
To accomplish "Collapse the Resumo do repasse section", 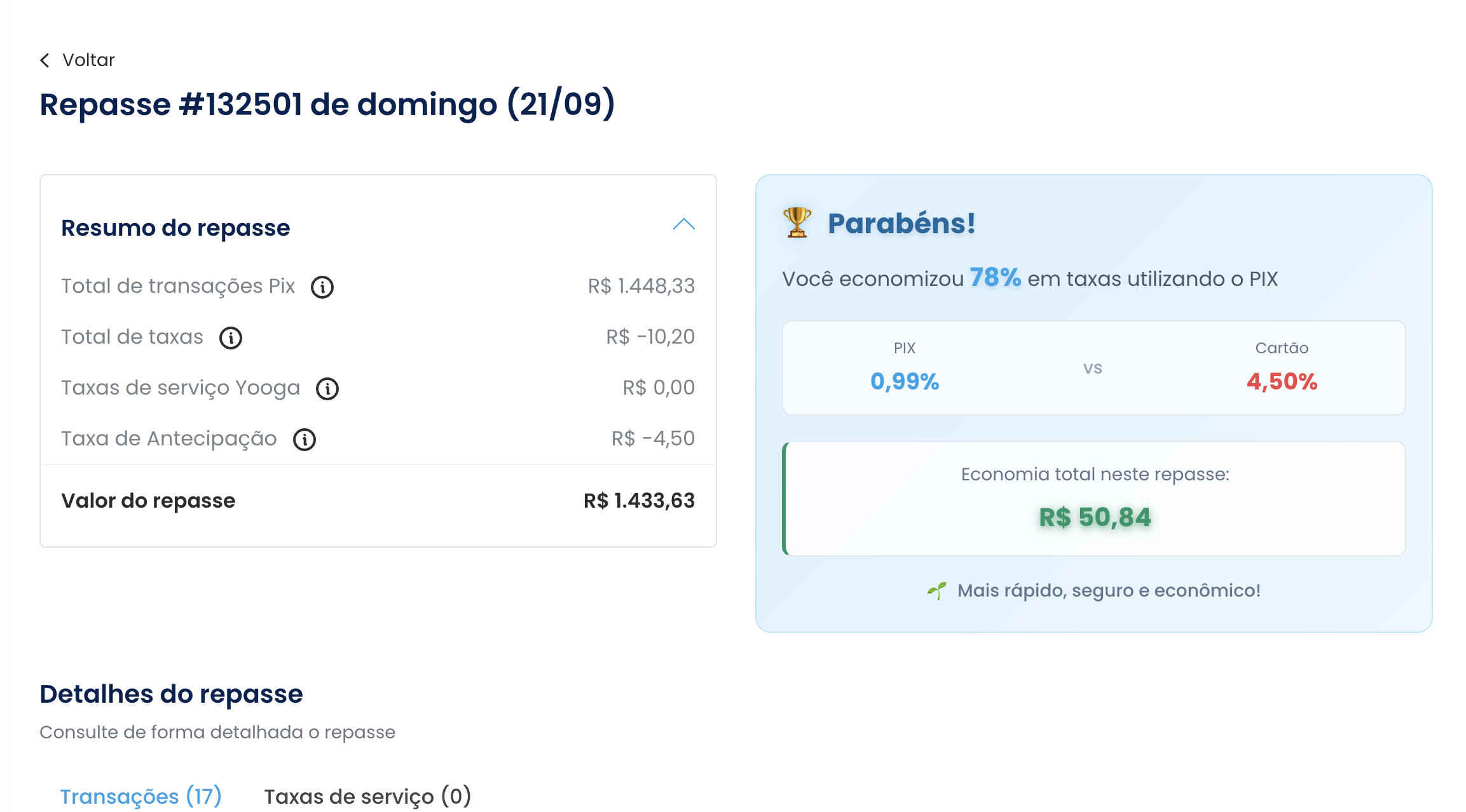I will point(684,224).
